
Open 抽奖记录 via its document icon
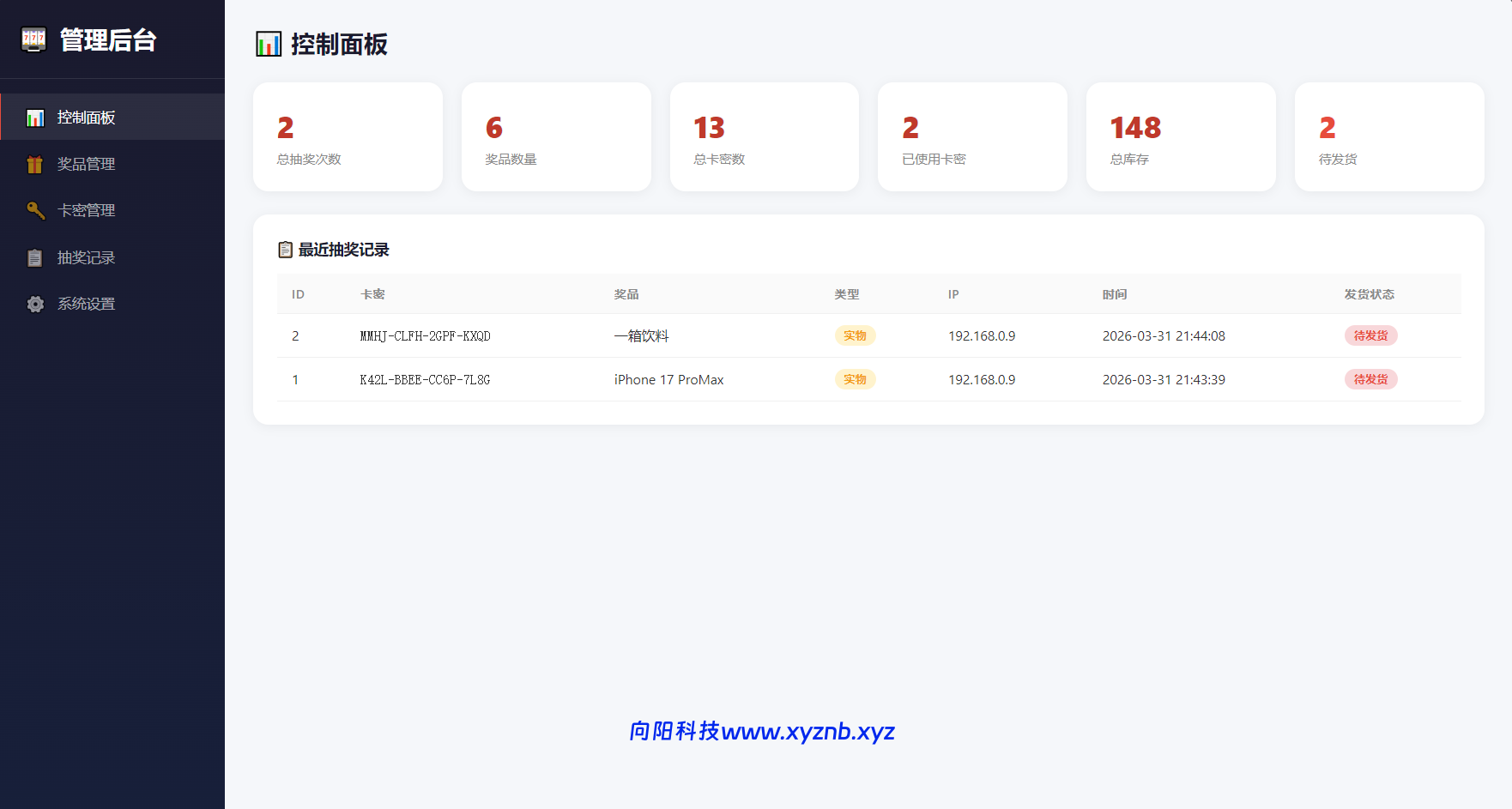(x=35, y=257)
